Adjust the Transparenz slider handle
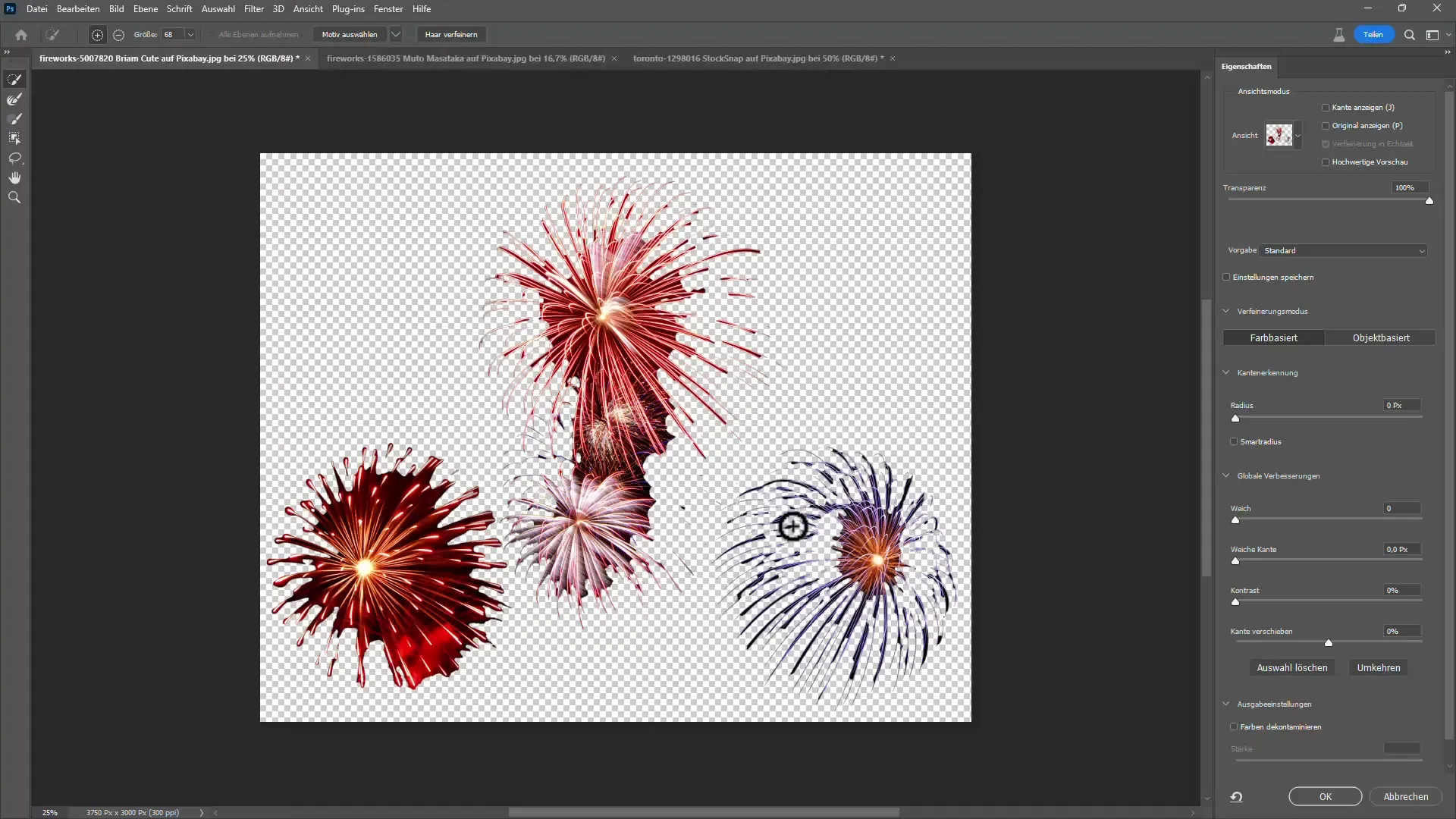Screen dimensions: 1456x819 (1429, 201)
